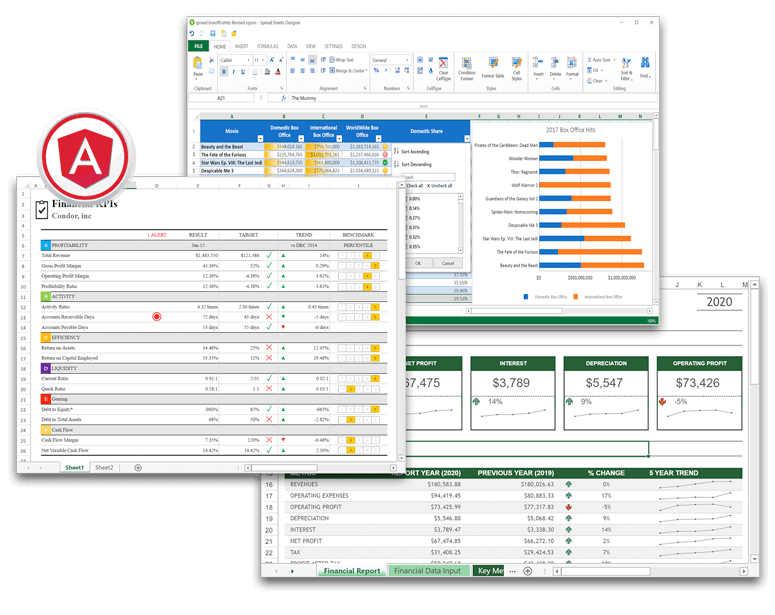Viewport: 775px width, 615px height.
Task: Toggle Underline formatting in the Fonts group
Action: click(x=243, y=72)
